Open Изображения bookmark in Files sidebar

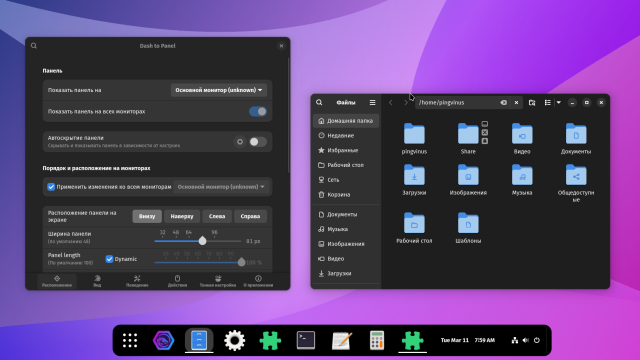(346, 244)
